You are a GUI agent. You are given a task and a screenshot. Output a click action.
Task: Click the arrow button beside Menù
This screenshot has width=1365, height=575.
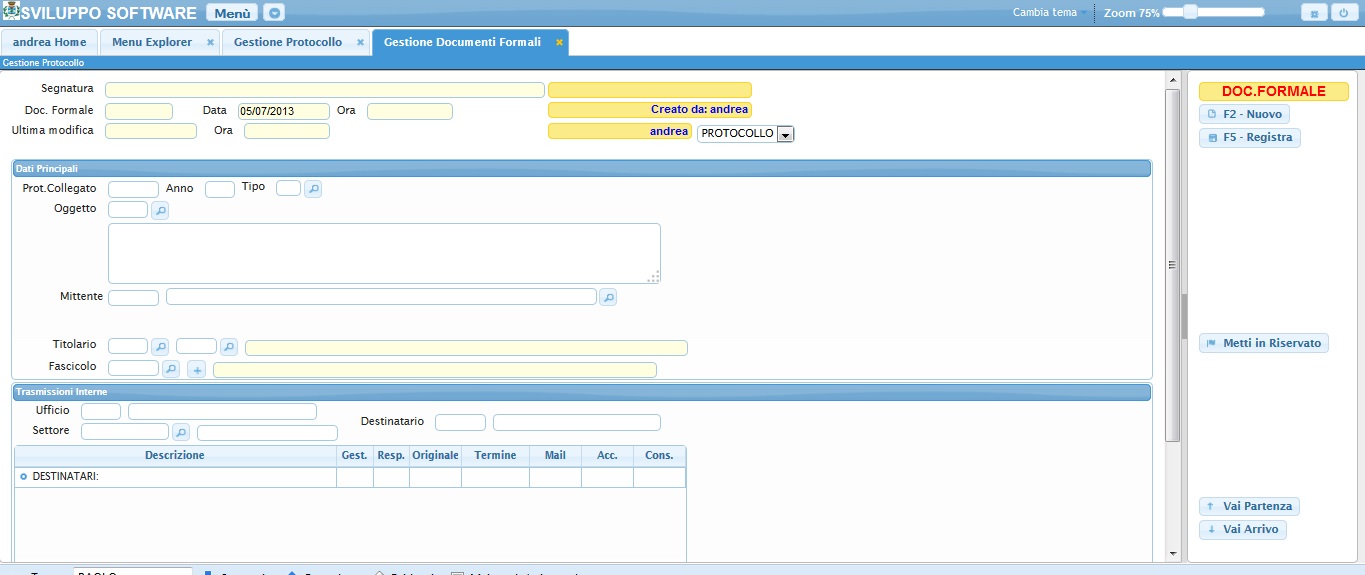pos(274,13)
